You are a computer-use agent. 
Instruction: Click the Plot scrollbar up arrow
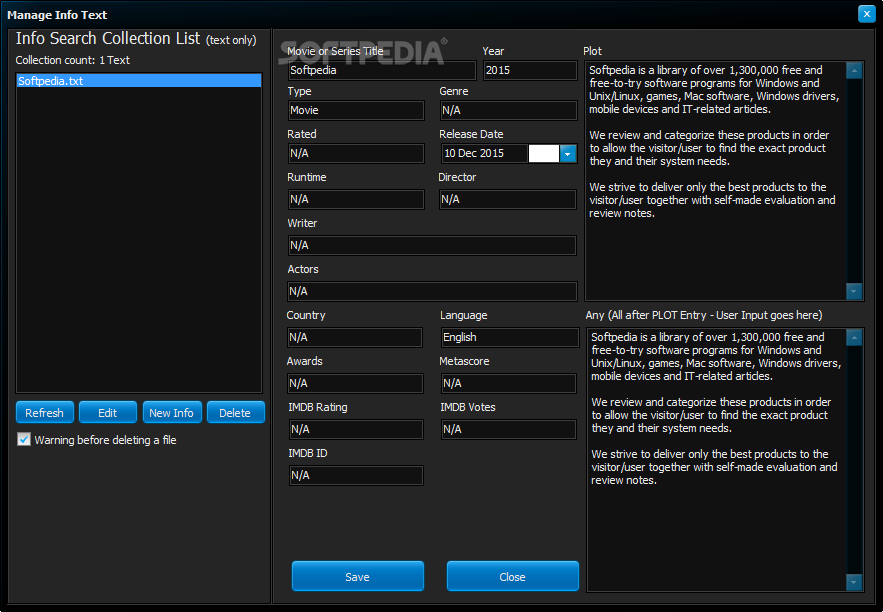click(x=854, y=70)
